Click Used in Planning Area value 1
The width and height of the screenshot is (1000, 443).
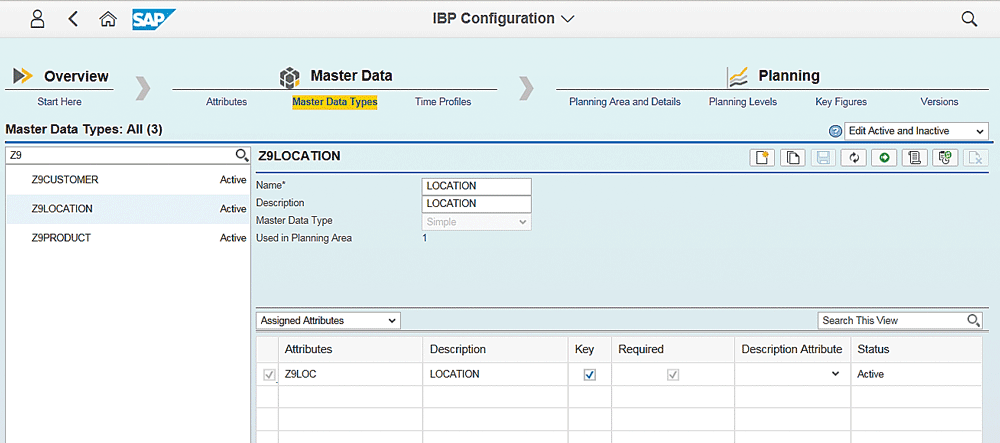(x=425, y=238)
